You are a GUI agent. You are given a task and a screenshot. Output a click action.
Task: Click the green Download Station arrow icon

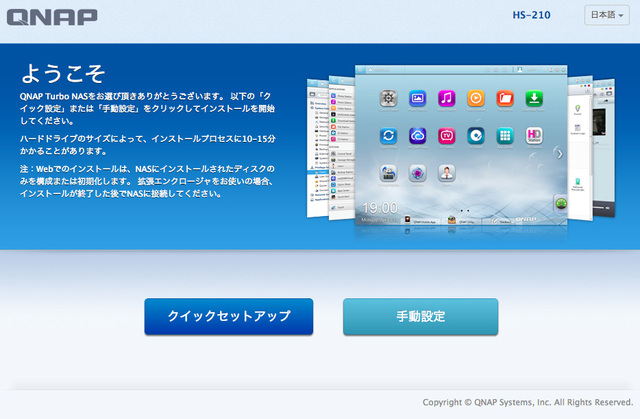(534, 98)
